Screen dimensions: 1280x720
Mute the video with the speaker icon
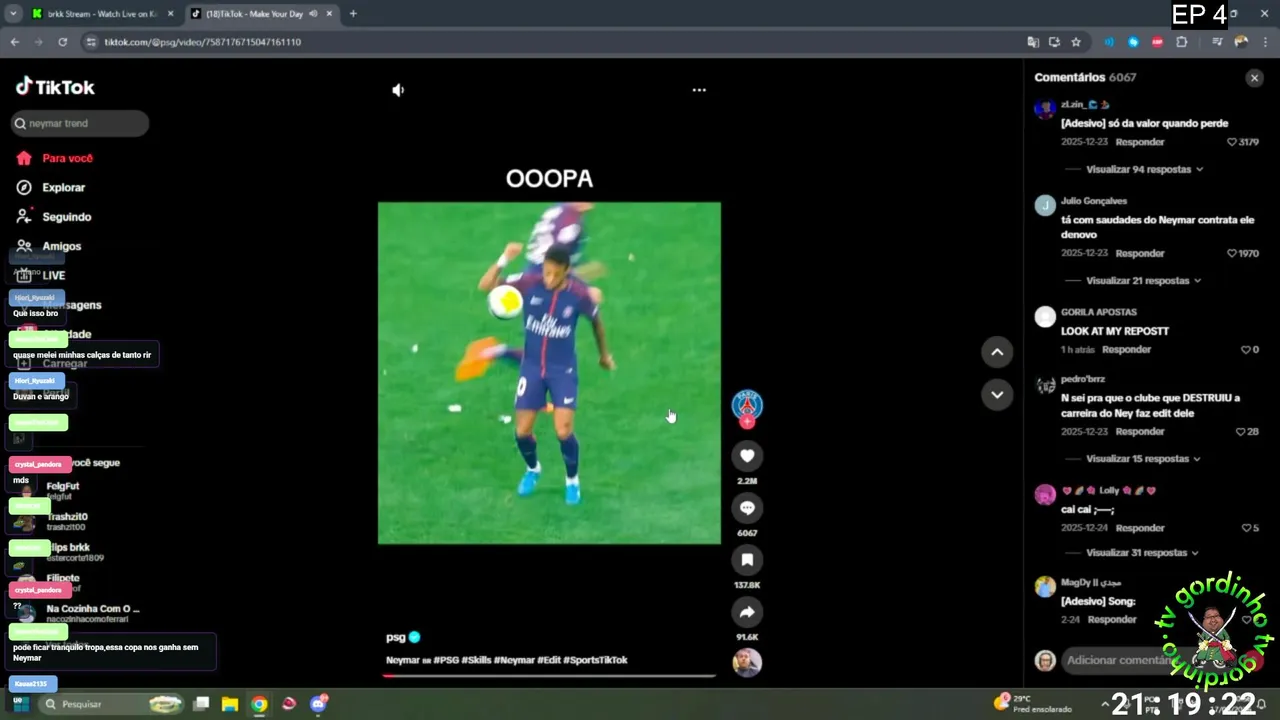coord(398,90)
